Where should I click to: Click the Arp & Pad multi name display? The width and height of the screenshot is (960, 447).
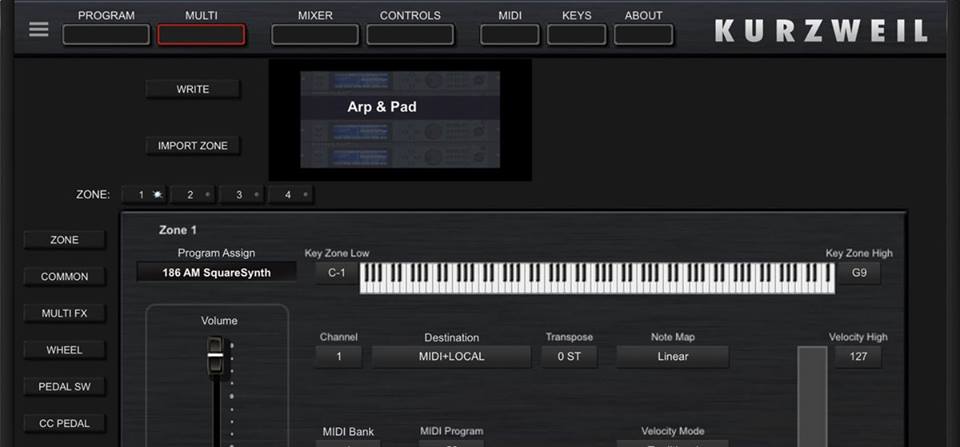400,107
